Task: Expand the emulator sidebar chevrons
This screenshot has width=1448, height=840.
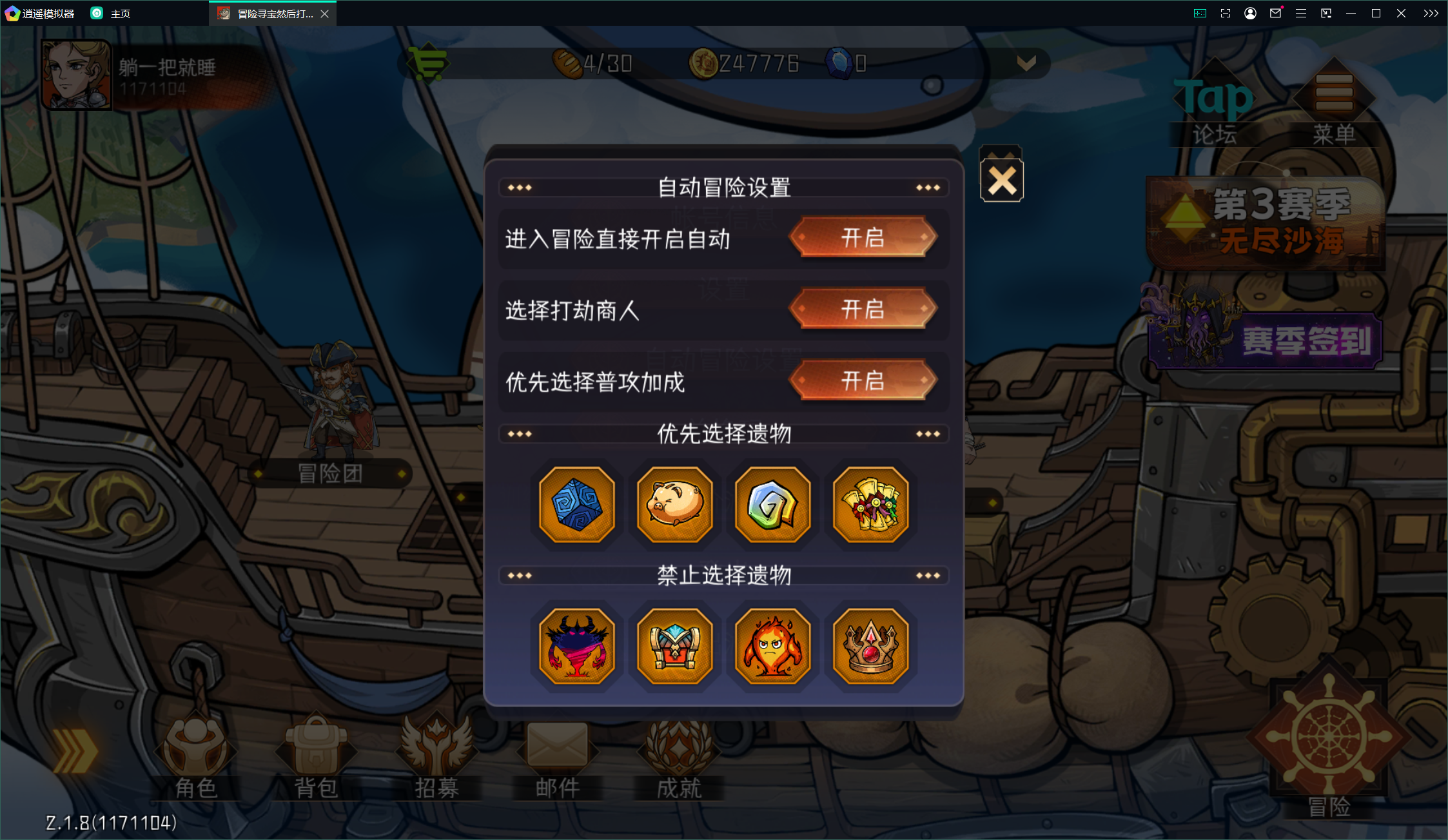Action: pos(1431,13)
